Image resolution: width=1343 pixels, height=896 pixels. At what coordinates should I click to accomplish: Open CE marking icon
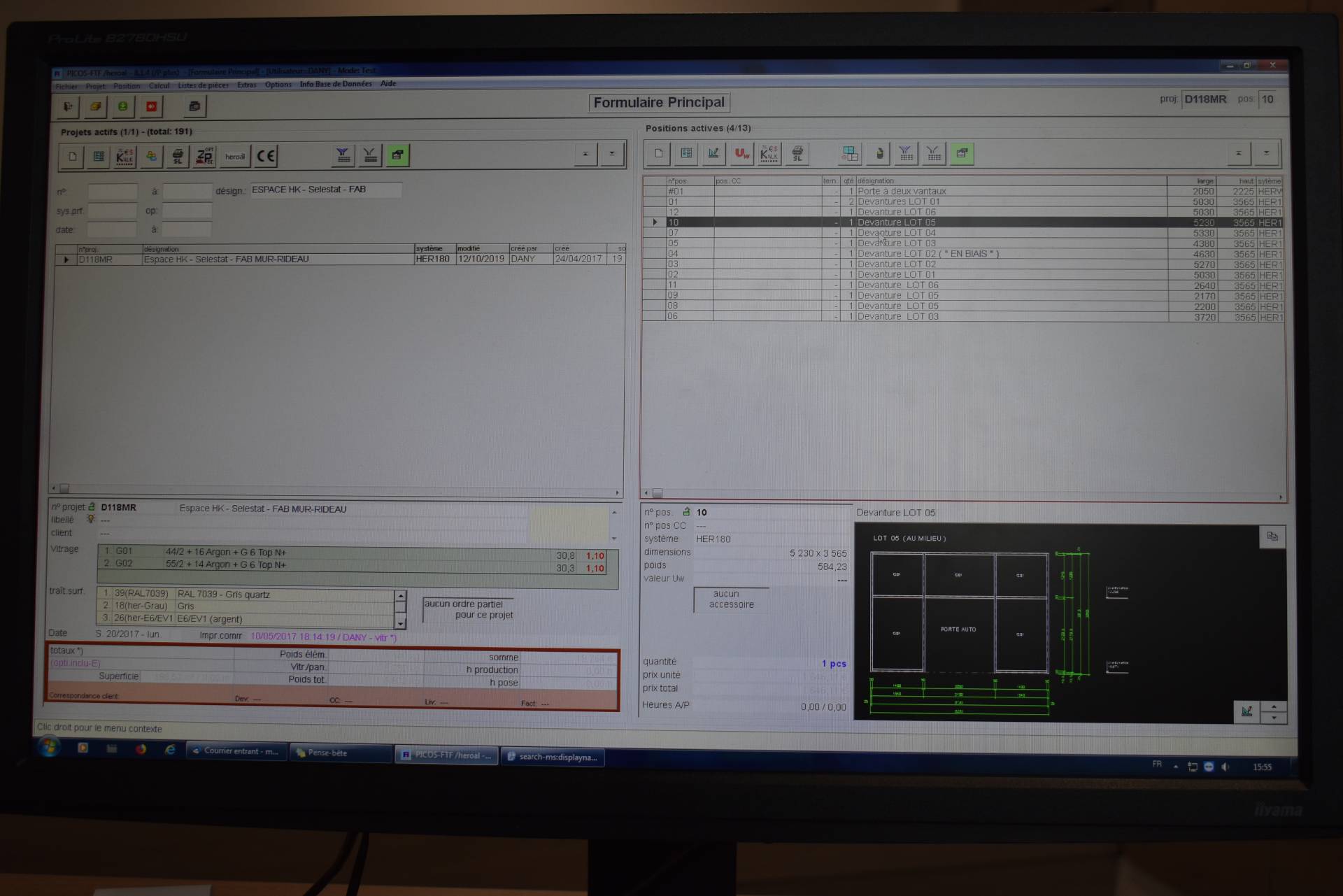point(266,156)
